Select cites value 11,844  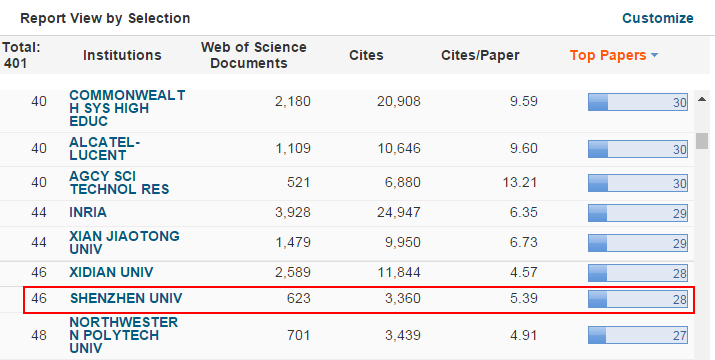pyautogui.click(x=399, y=272)
